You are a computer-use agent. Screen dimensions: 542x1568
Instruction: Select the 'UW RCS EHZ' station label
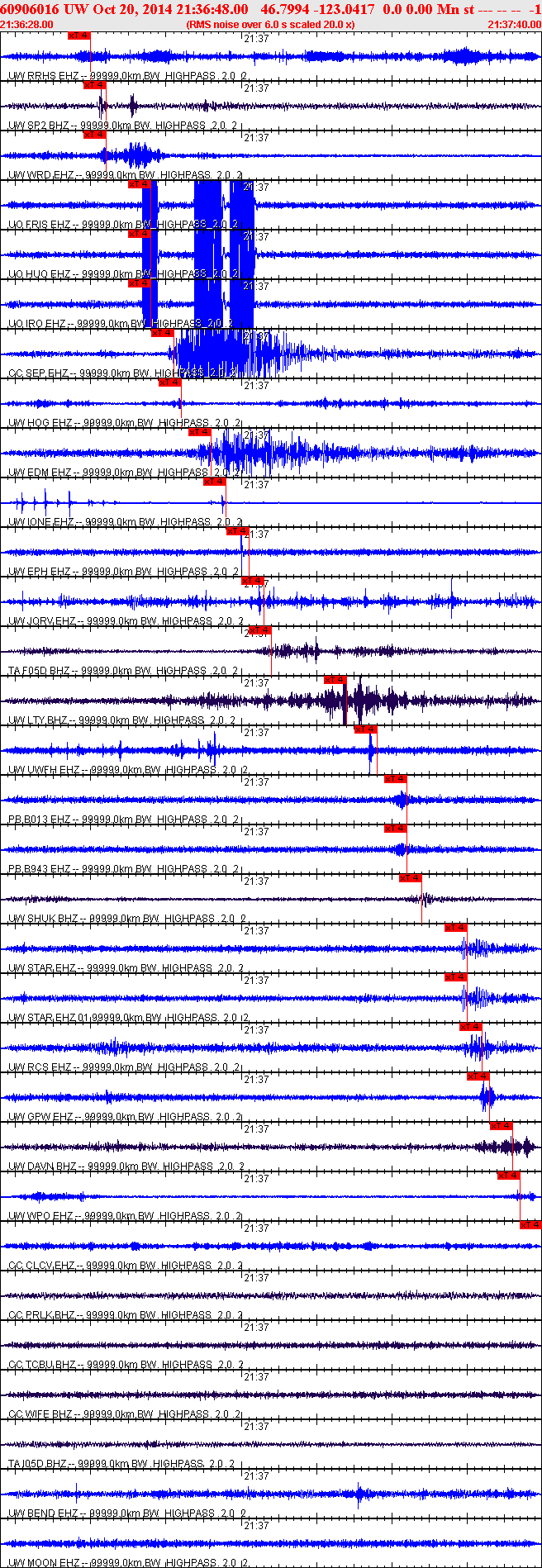point(40,1067)
